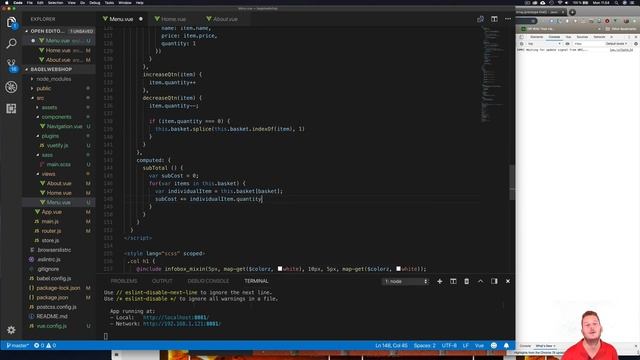Clear the DevTools console
This screenshot has height=360, width=640.
click(x=521, y=44)
